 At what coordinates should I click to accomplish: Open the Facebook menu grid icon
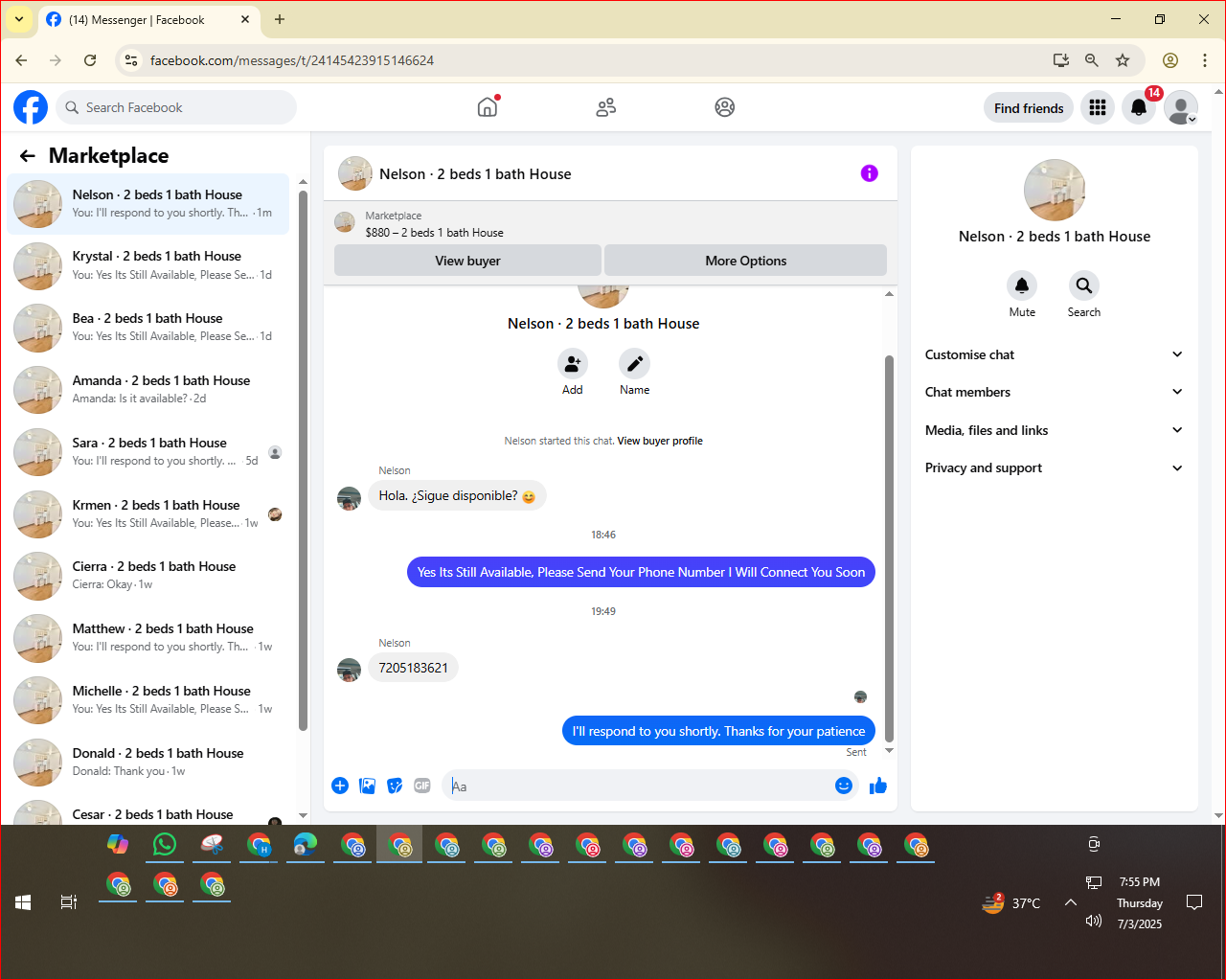1098,107
